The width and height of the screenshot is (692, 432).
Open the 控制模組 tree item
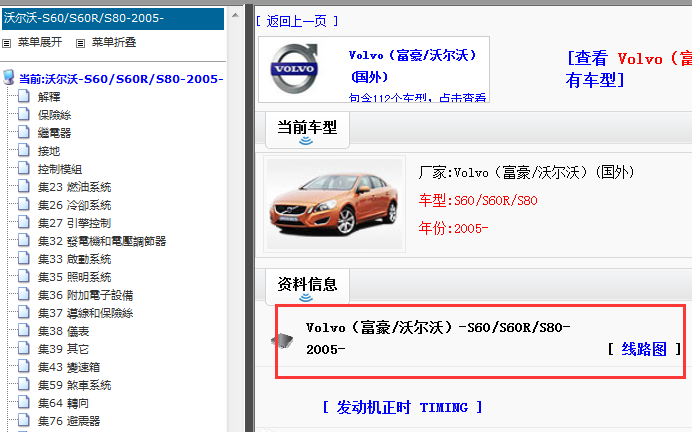60,169
